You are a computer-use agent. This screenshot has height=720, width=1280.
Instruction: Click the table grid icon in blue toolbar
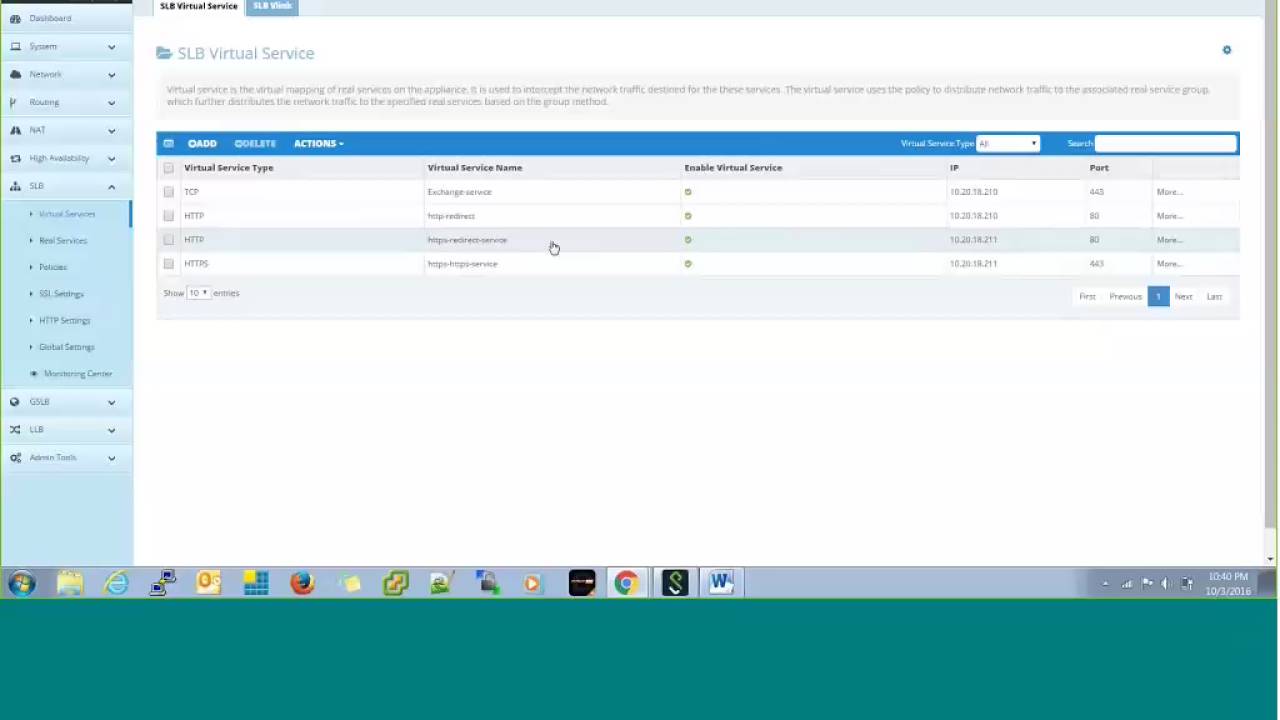(x=168, y=143)
